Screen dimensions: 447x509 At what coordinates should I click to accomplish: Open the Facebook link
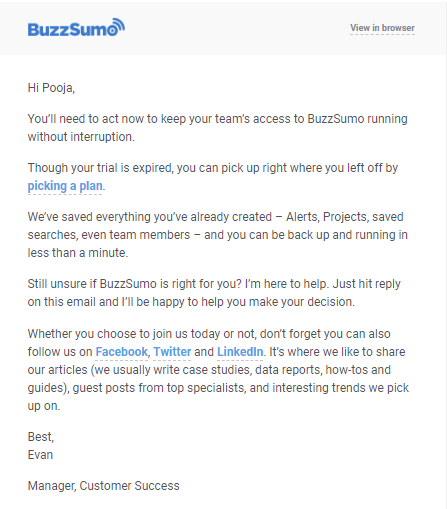coord(122,352)
